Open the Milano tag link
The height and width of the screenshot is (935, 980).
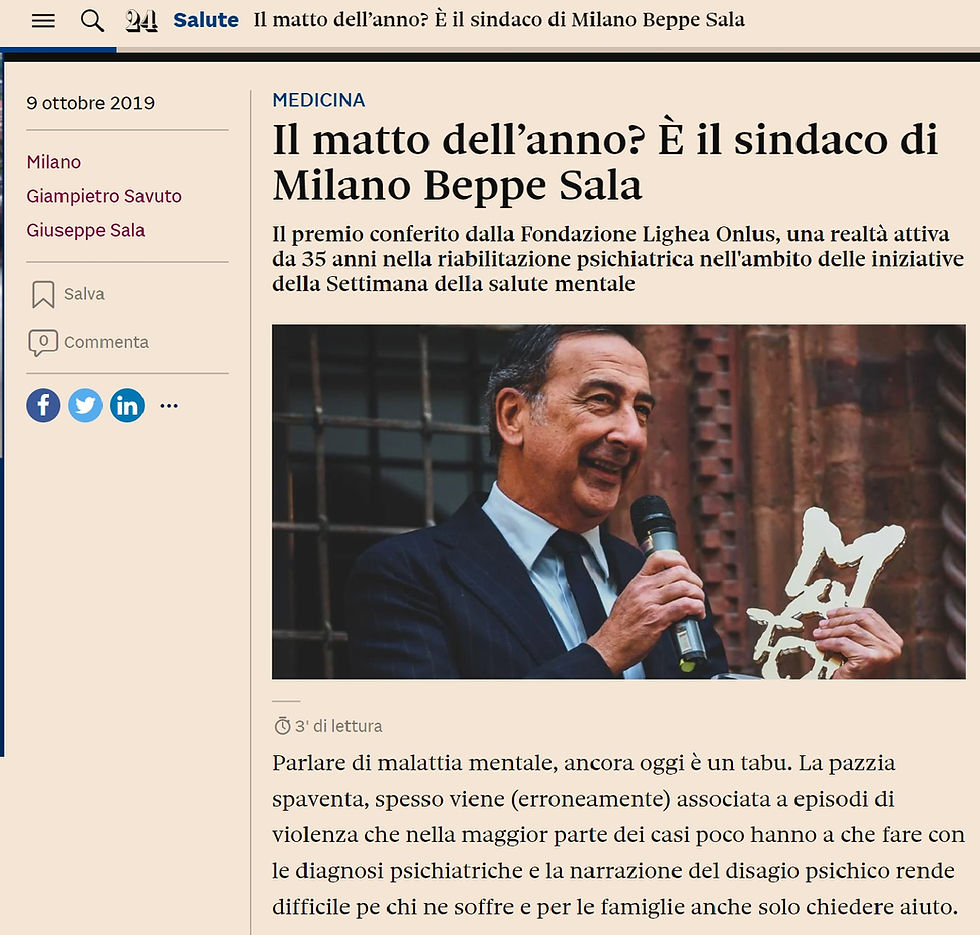(x=54, y=162)
